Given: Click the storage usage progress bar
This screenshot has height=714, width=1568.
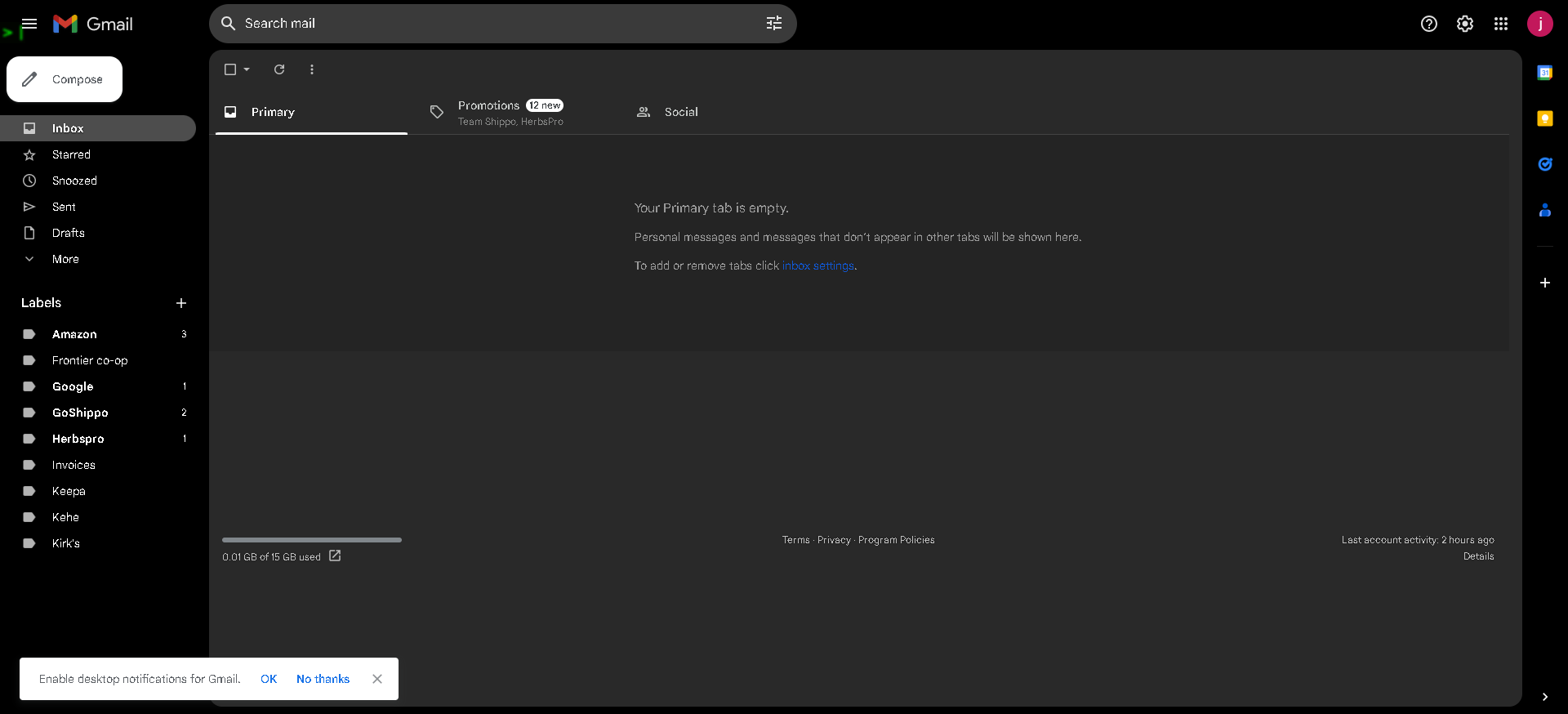Looking at the screenshot, I should pos(312,540).
